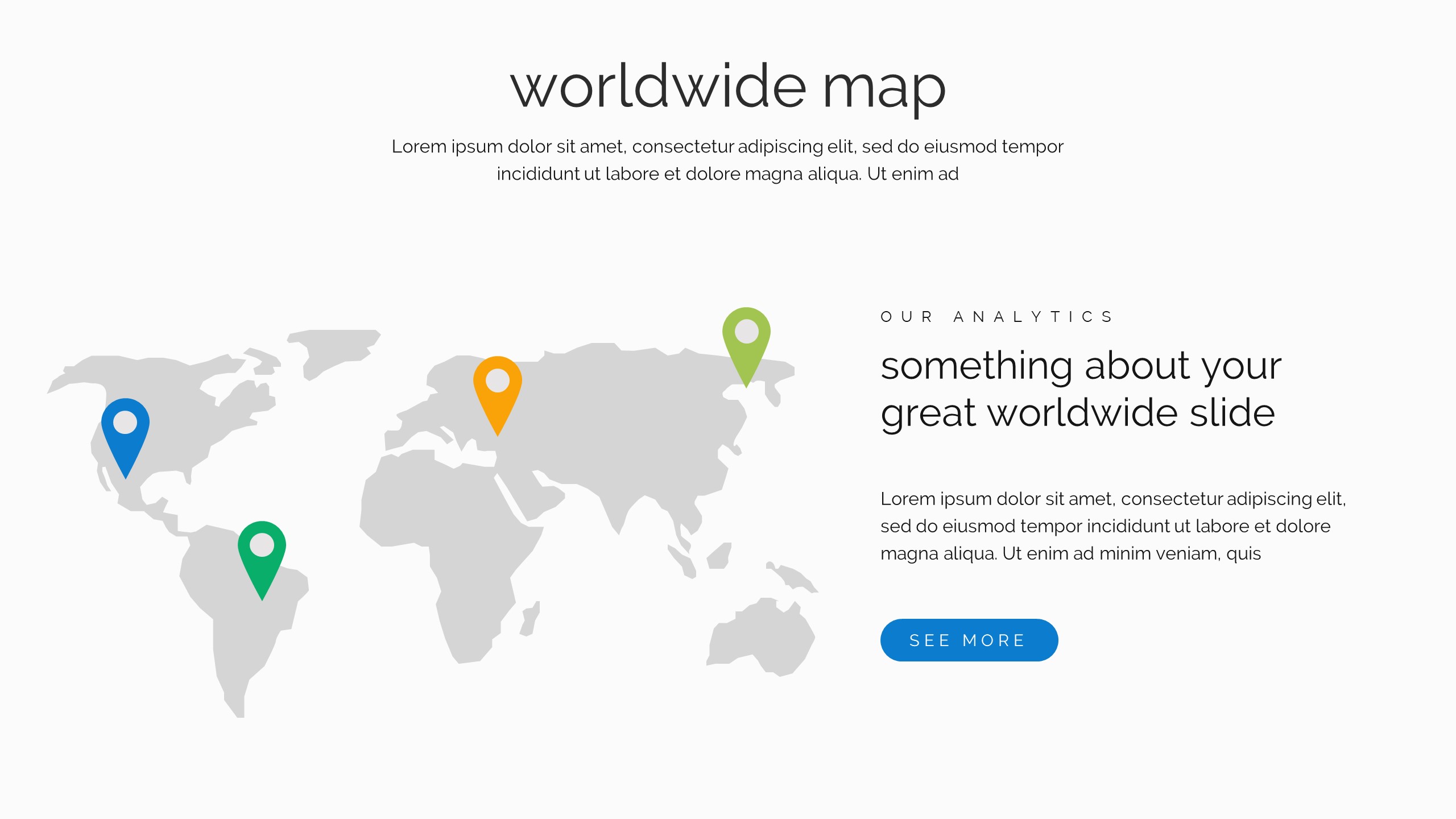This screenshot has height=819, width=1456.
Task: Select the Borneo island shape near Southeast Asia
Action: click(720, 556)
